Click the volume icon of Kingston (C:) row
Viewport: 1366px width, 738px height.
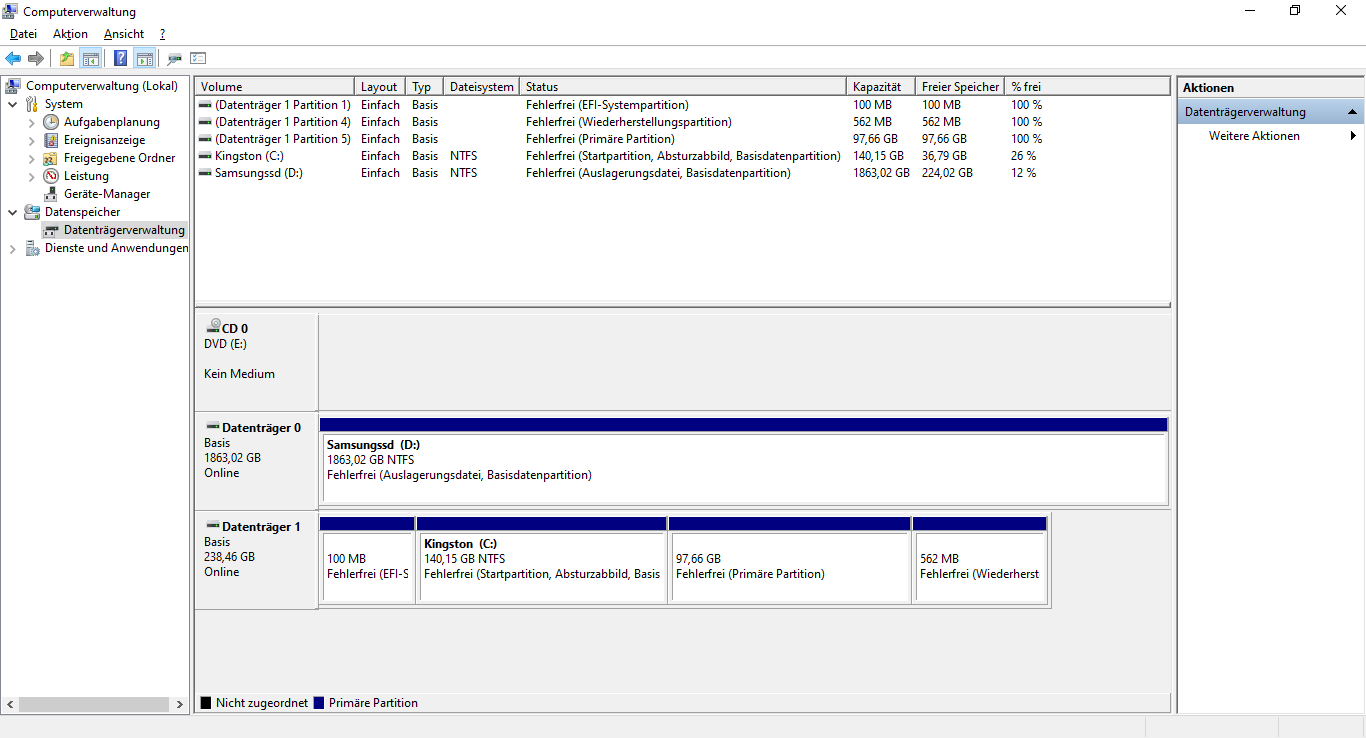tap(205, 156)
